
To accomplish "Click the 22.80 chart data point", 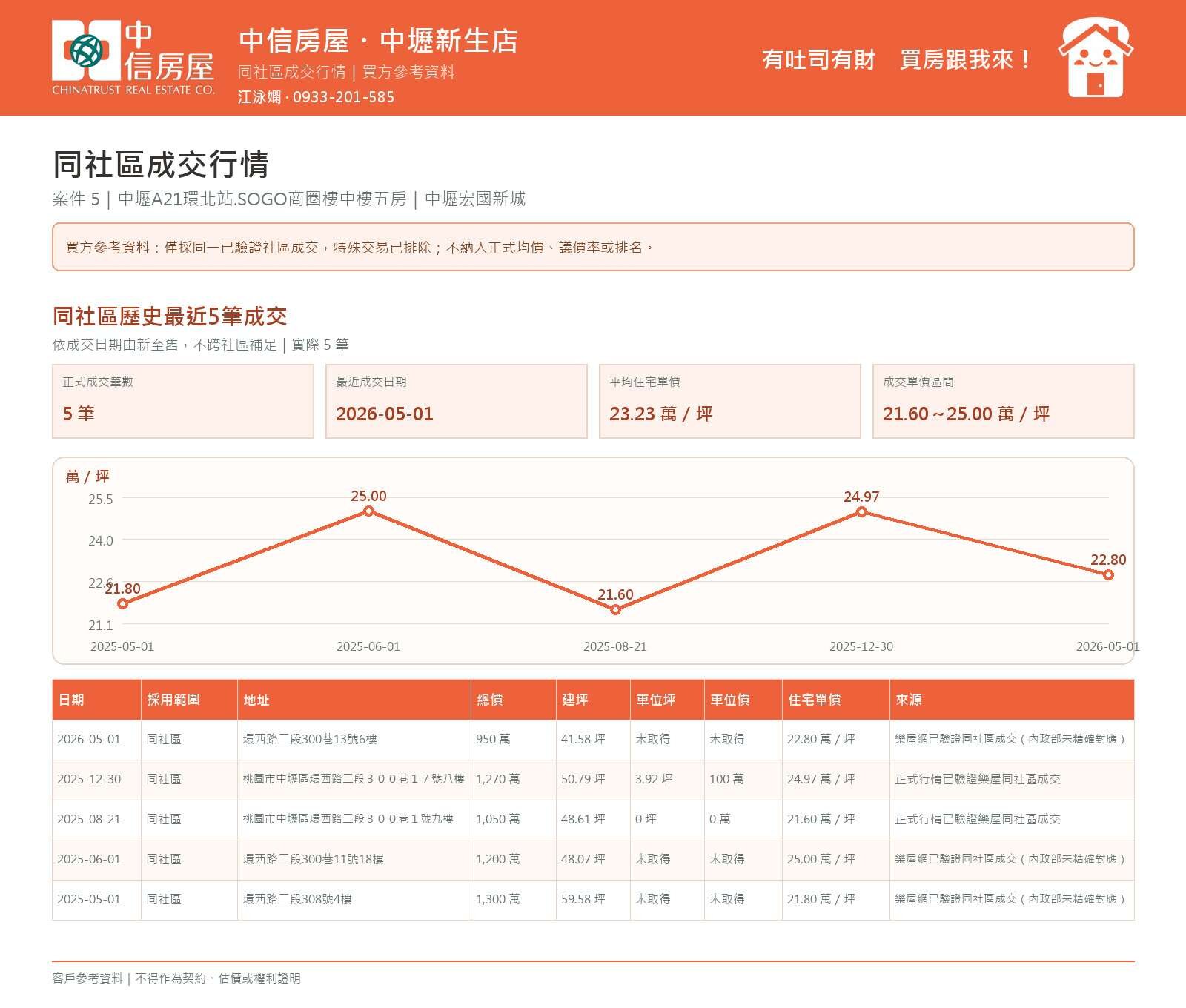I will tap(1108, 574).
